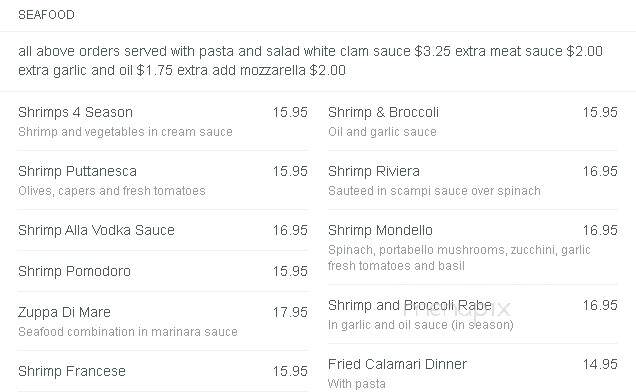
Task: Click the 14.95 price for Fried Calamari
Action: (x=600, y=364)
